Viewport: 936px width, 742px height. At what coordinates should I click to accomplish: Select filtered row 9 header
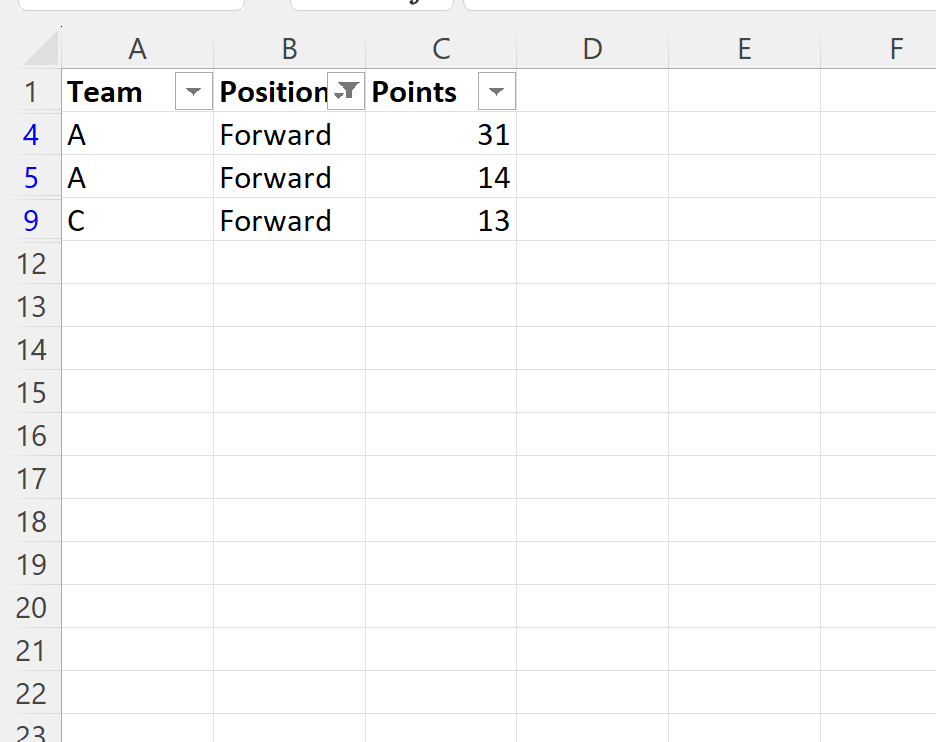coord(30,220)
